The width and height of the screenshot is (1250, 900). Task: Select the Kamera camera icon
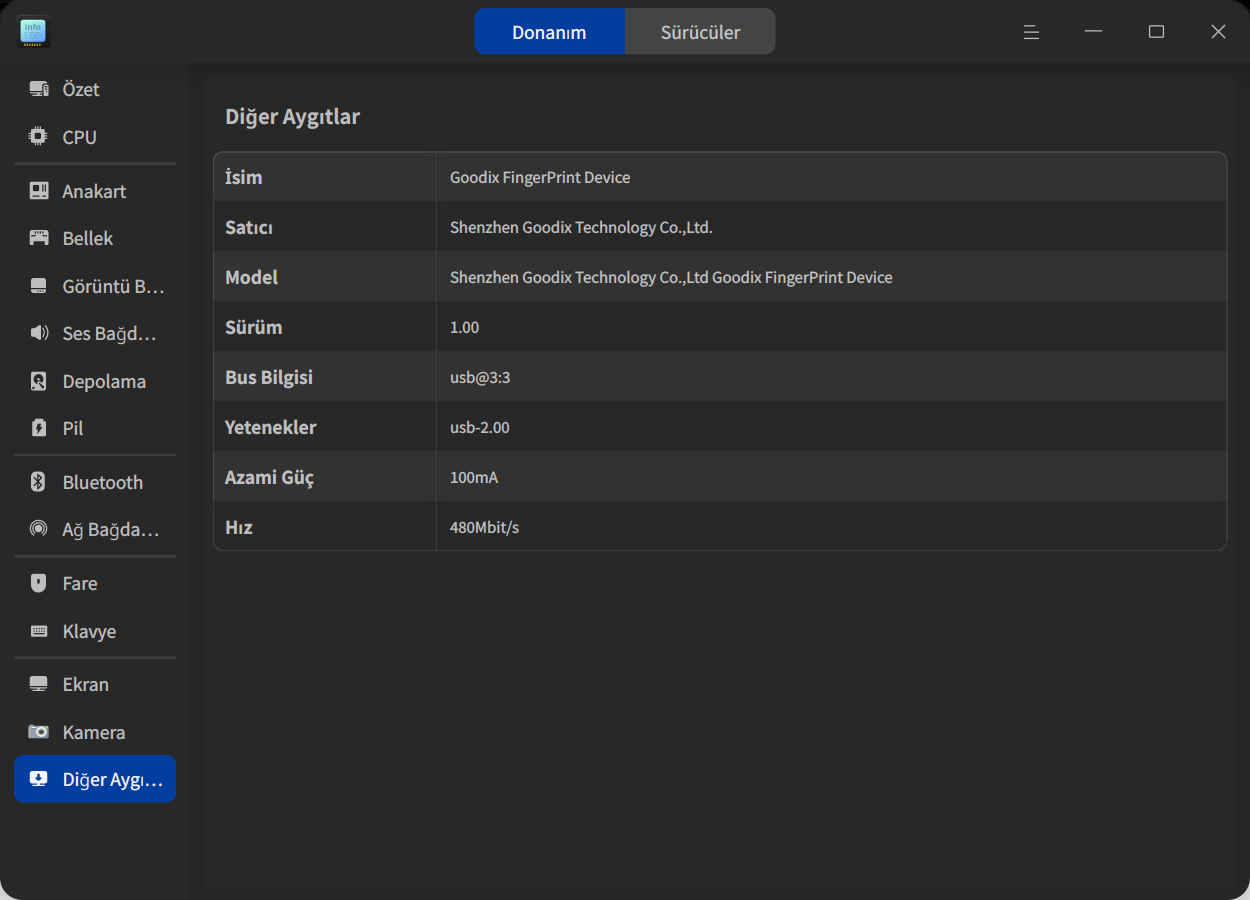(39, 732)
